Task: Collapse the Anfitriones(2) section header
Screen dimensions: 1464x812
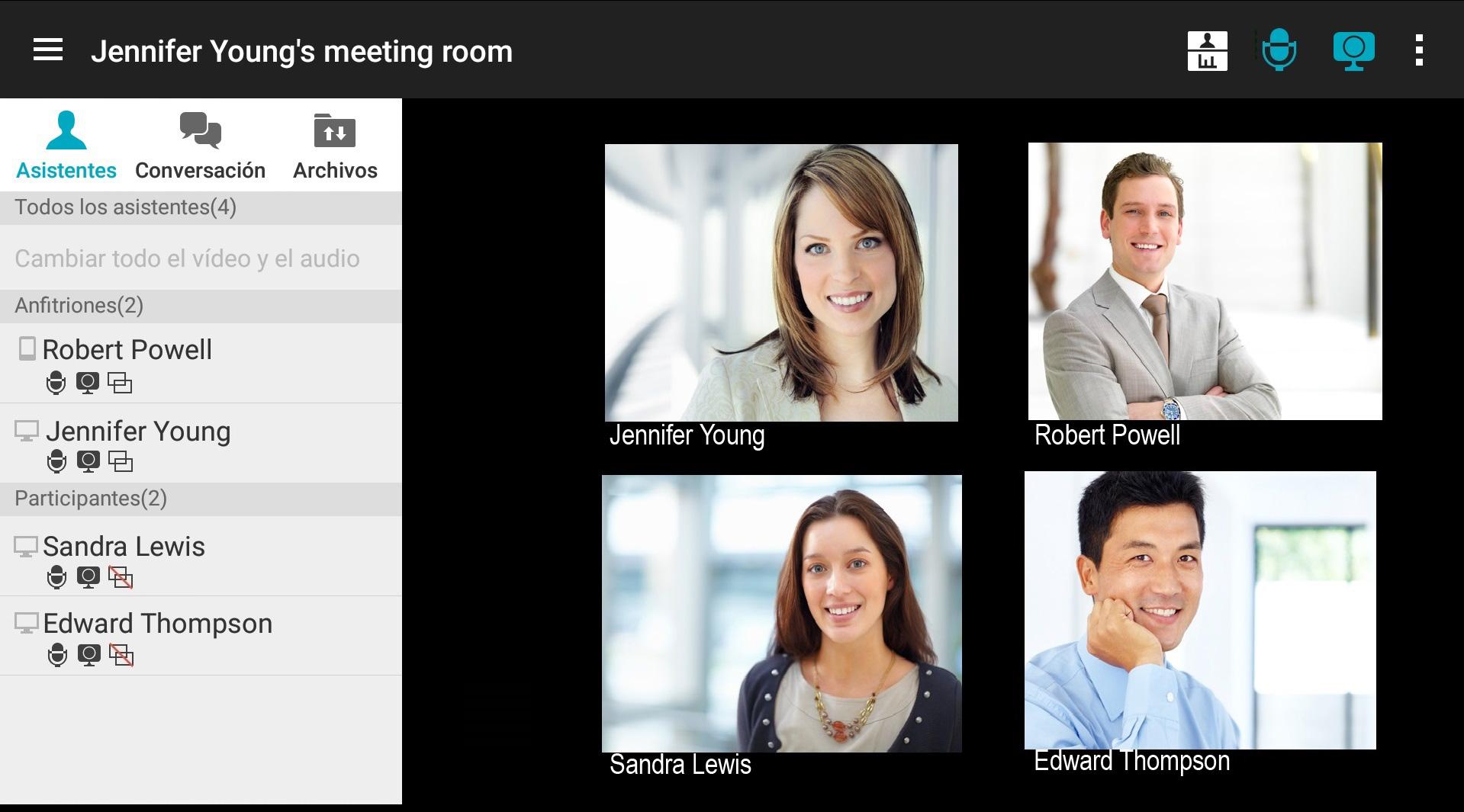Action: coord(201,306)
